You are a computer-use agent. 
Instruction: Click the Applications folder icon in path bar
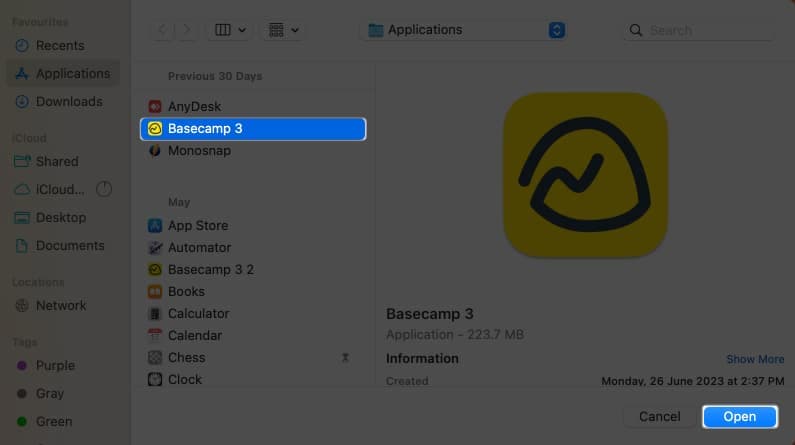pyautogui.click(x=376, y=30)
